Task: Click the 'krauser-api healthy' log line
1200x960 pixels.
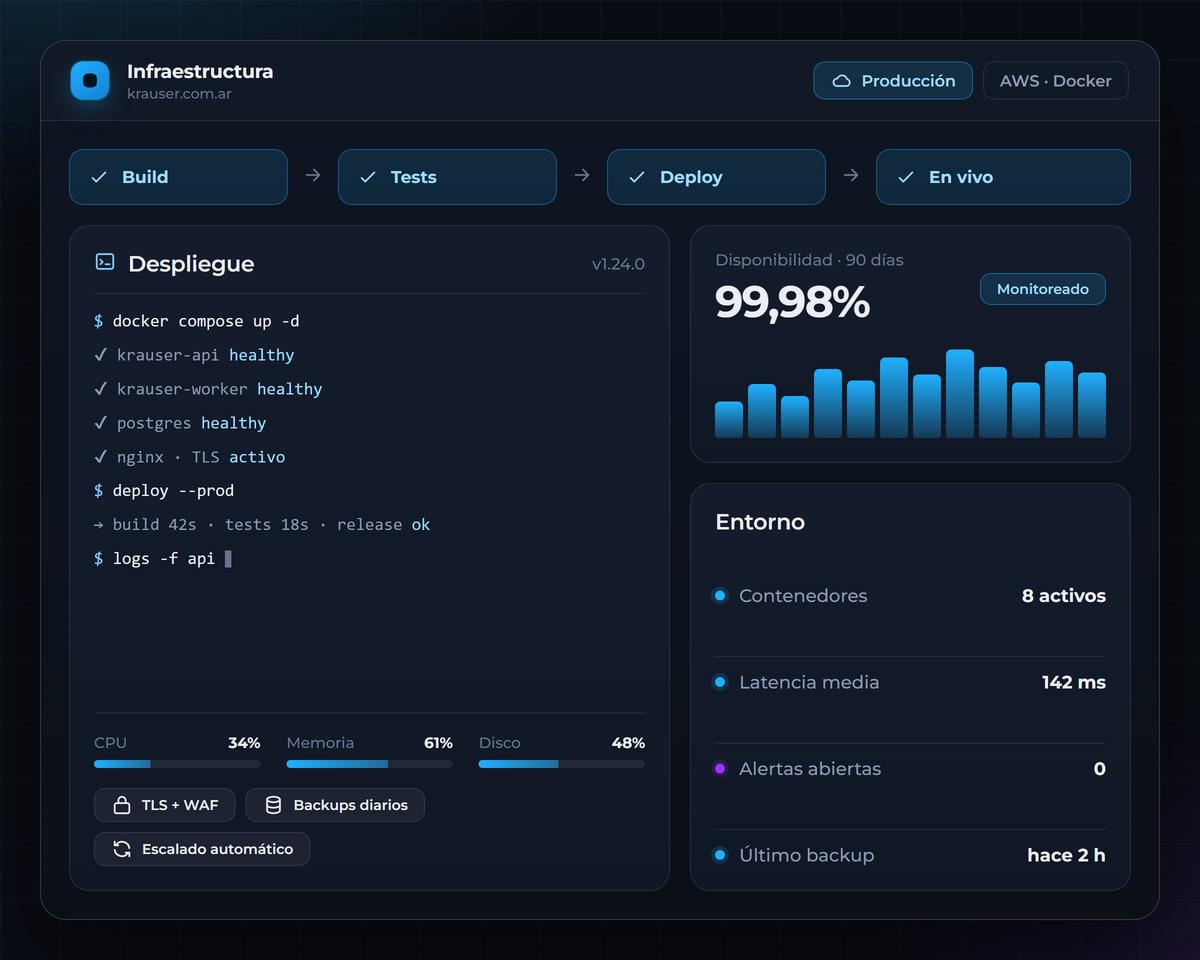Action: pos(194,355)
